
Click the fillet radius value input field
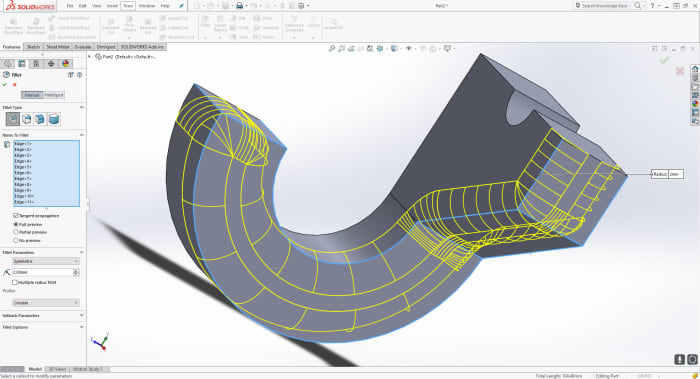point(42,272)
